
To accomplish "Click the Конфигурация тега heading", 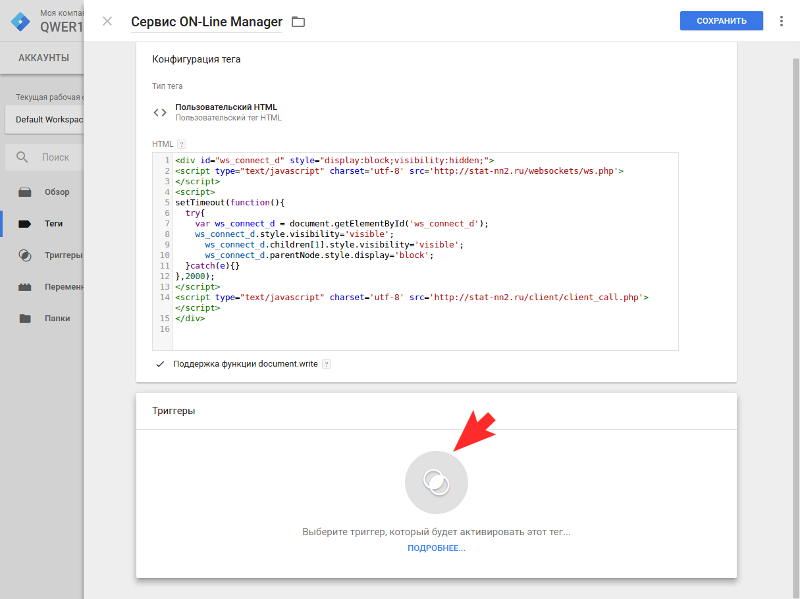I will click(x=196, y=59).
